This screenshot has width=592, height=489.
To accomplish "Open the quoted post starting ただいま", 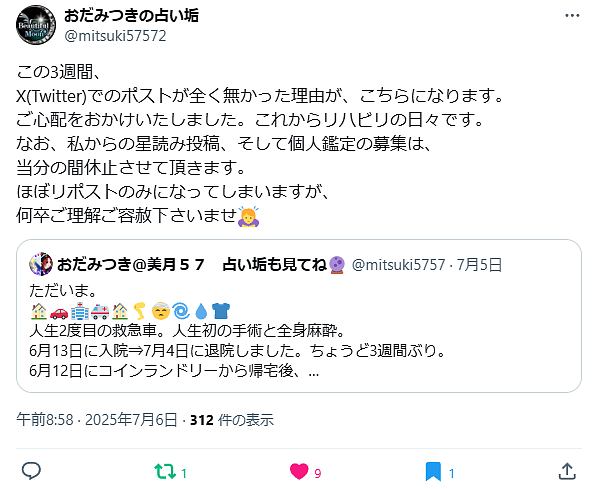I will (x=299, y=316).
